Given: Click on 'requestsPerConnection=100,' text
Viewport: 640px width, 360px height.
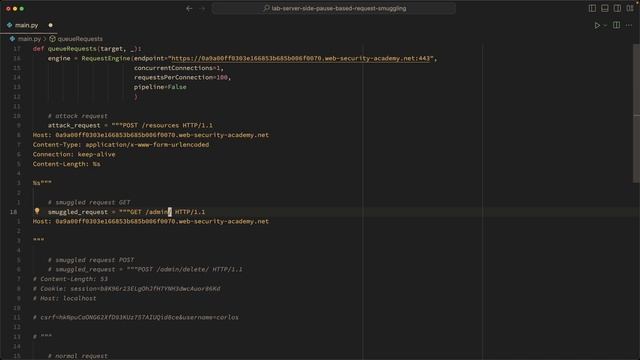Looking at the screenshot, I should click(182, 77).
